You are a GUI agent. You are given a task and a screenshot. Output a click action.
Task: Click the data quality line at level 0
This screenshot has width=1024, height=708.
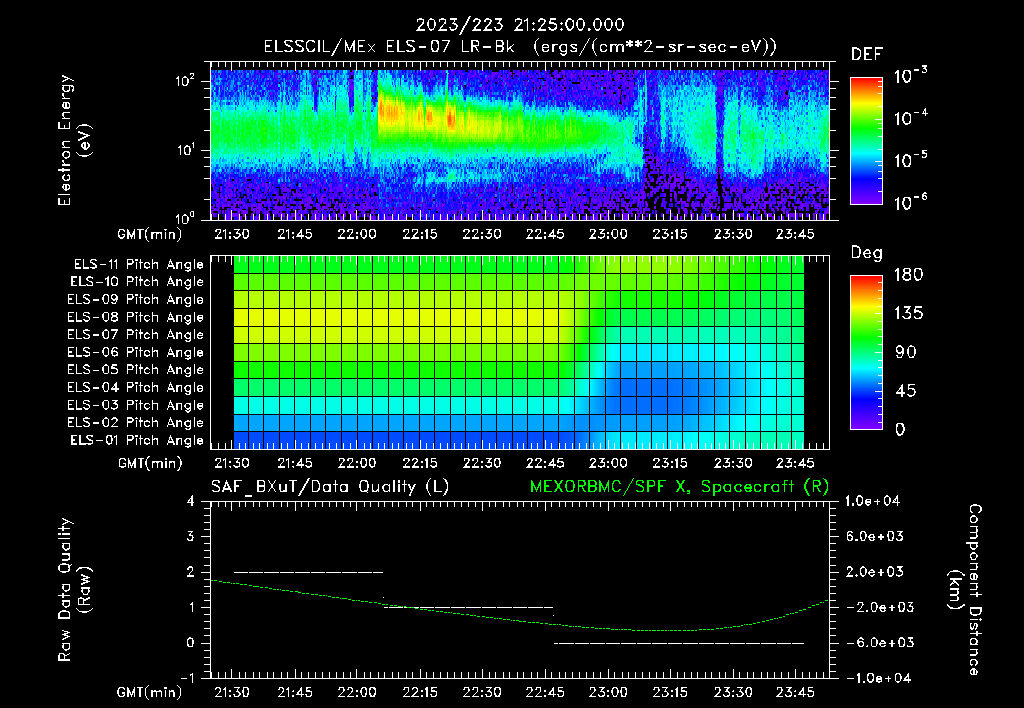coord(679,643)
